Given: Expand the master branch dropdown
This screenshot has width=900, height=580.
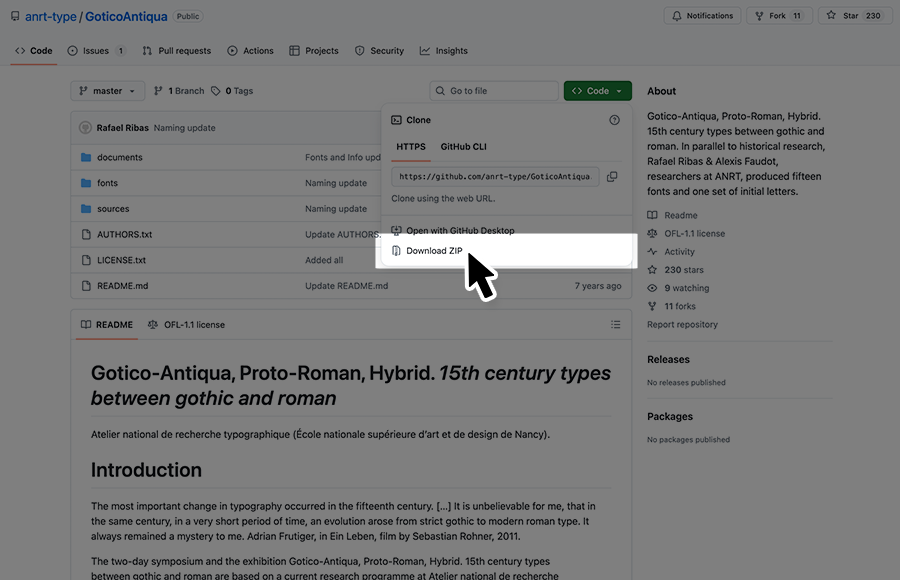Looking at the screenshot, I should (x=108, y=91).
